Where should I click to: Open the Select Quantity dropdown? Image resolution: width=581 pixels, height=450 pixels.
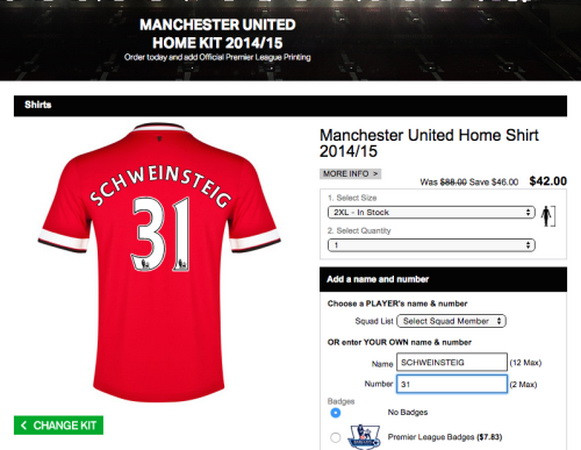(x=431, y=245)
